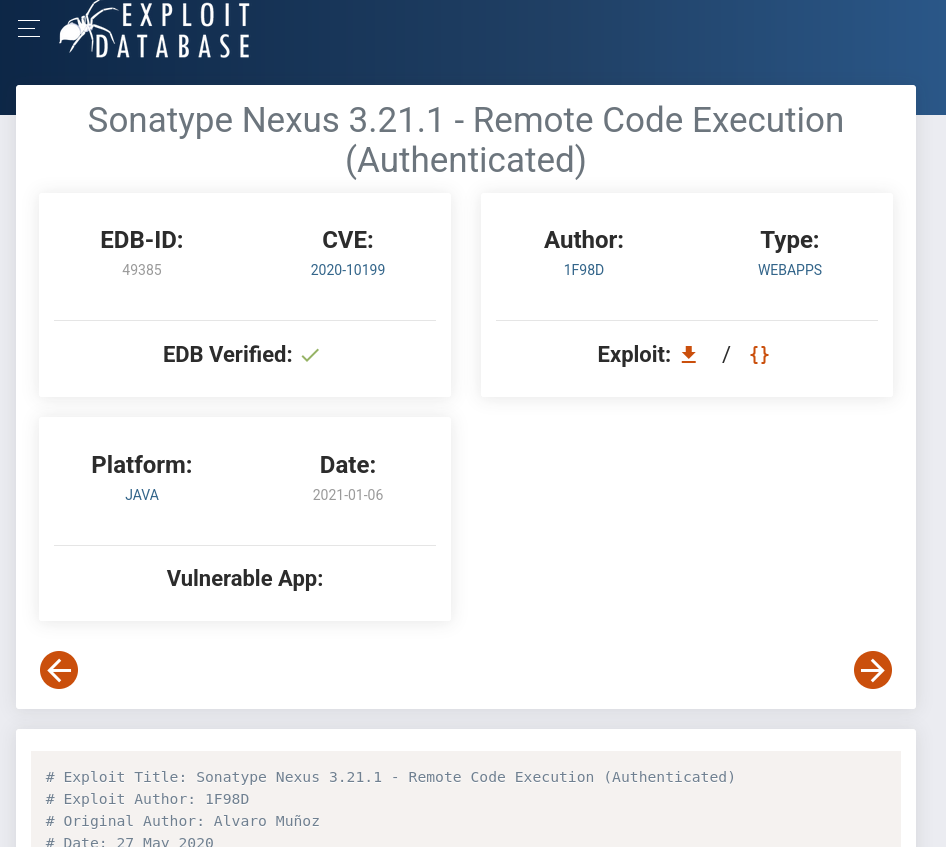Click the 'Type:' heading
The image size is (946, 847).
pos(790,240)
